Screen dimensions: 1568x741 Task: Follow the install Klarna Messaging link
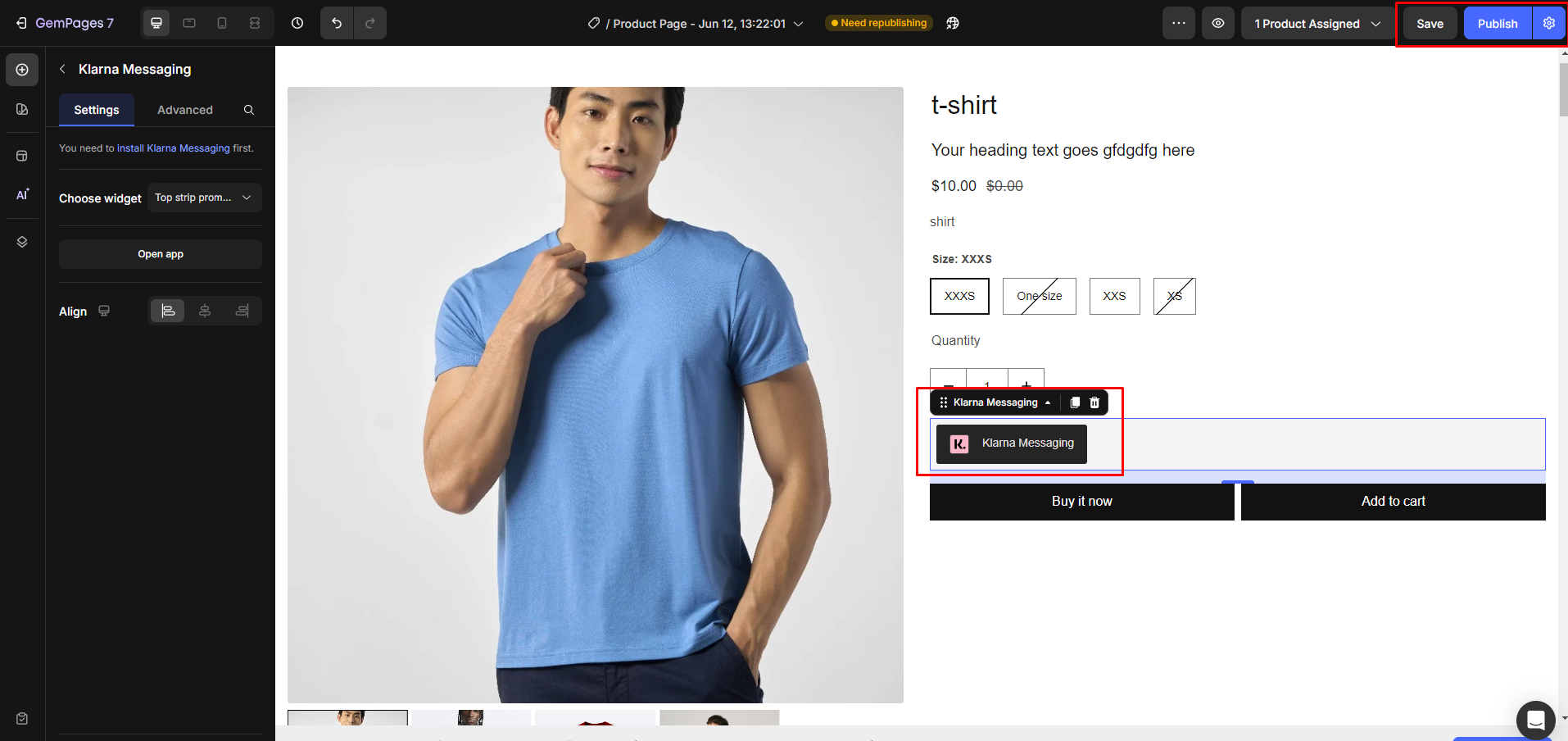click(173, 148)
